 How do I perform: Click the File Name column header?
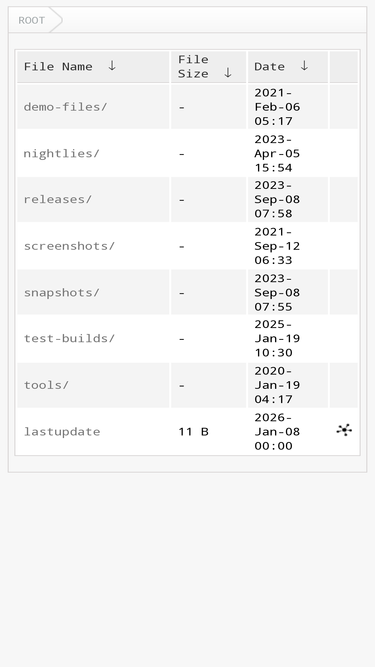point(58,66)
